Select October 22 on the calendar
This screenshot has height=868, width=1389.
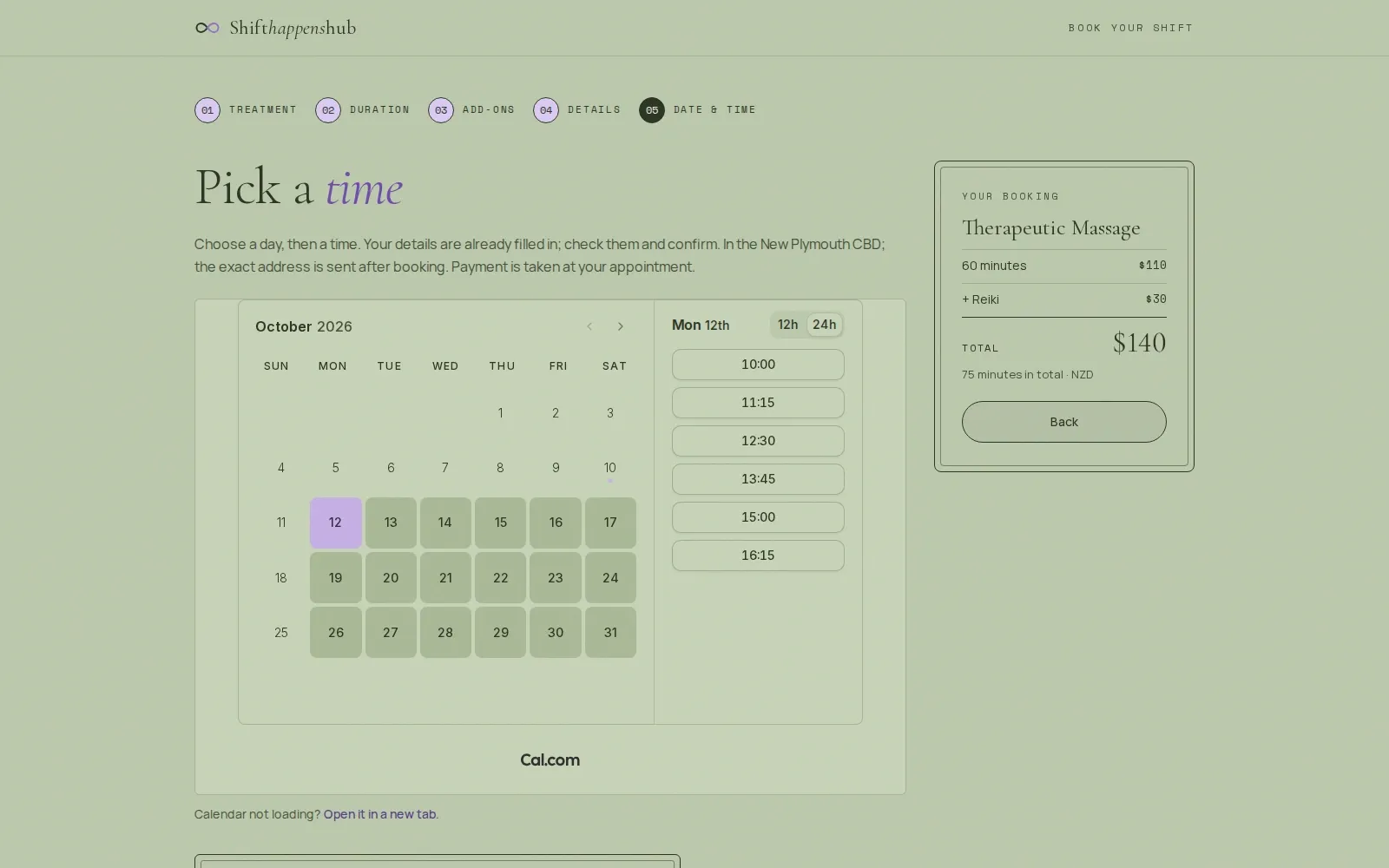(501, 578)
